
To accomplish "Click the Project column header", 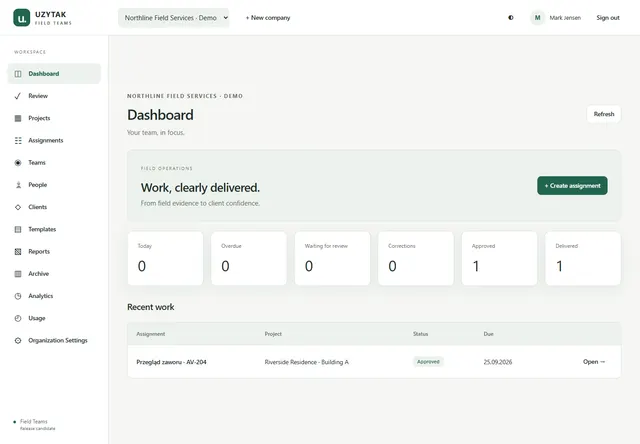I will click(x=273, y=334).
